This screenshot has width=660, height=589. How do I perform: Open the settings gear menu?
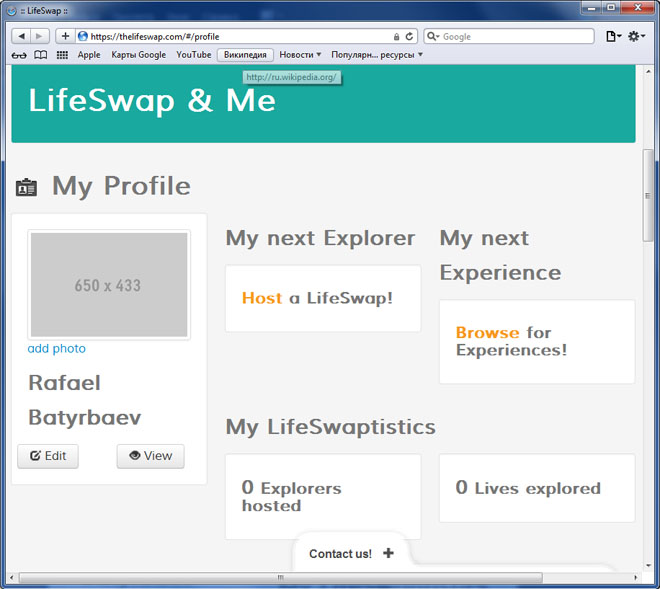click(637, 36)
